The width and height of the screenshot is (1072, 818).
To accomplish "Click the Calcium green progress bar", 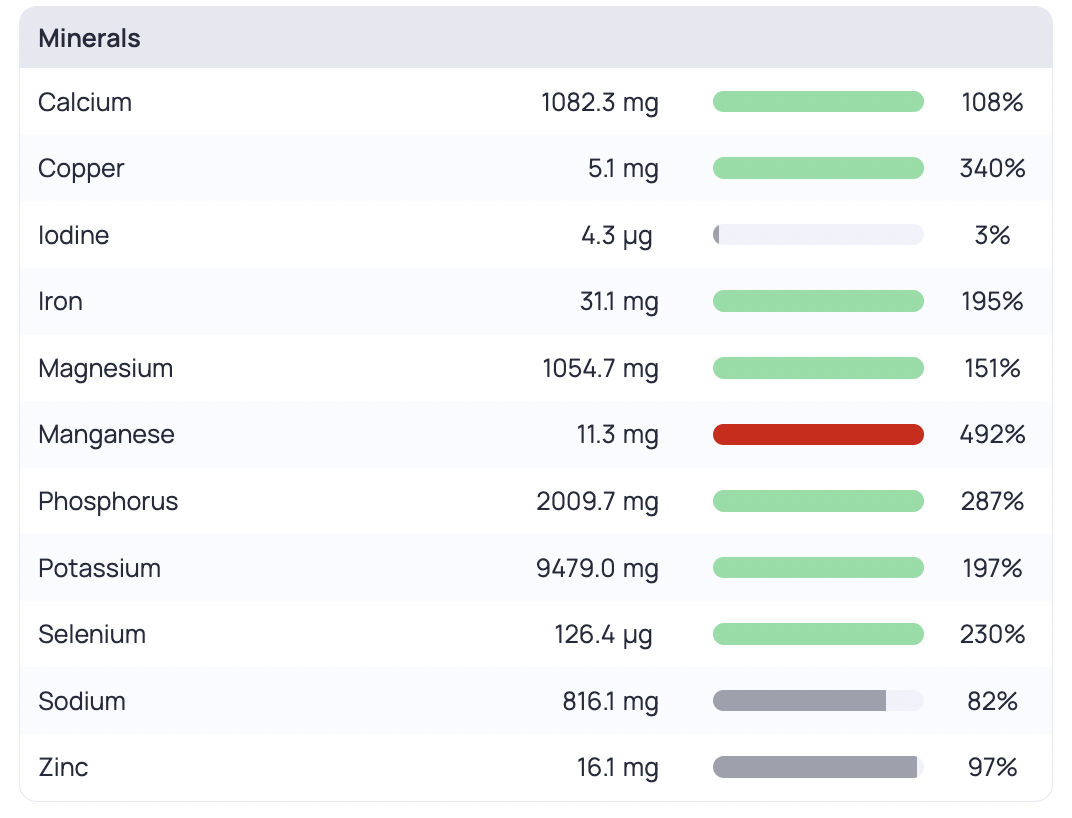I will pos(818,102).
